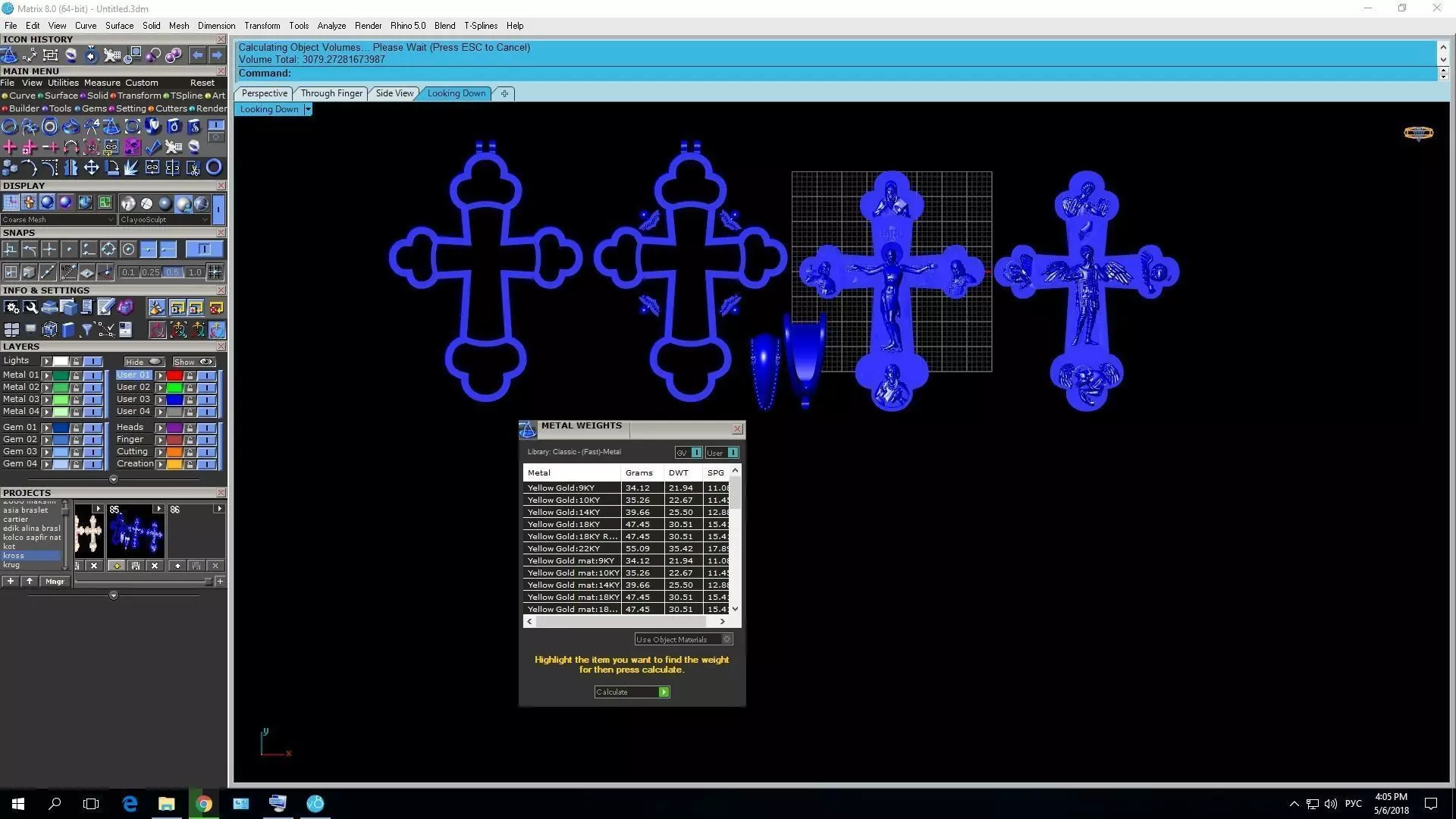Viewport: 1456px width, 819px height.
Task: Select the ring circle tool in main menu
Action: coord(214,168)
